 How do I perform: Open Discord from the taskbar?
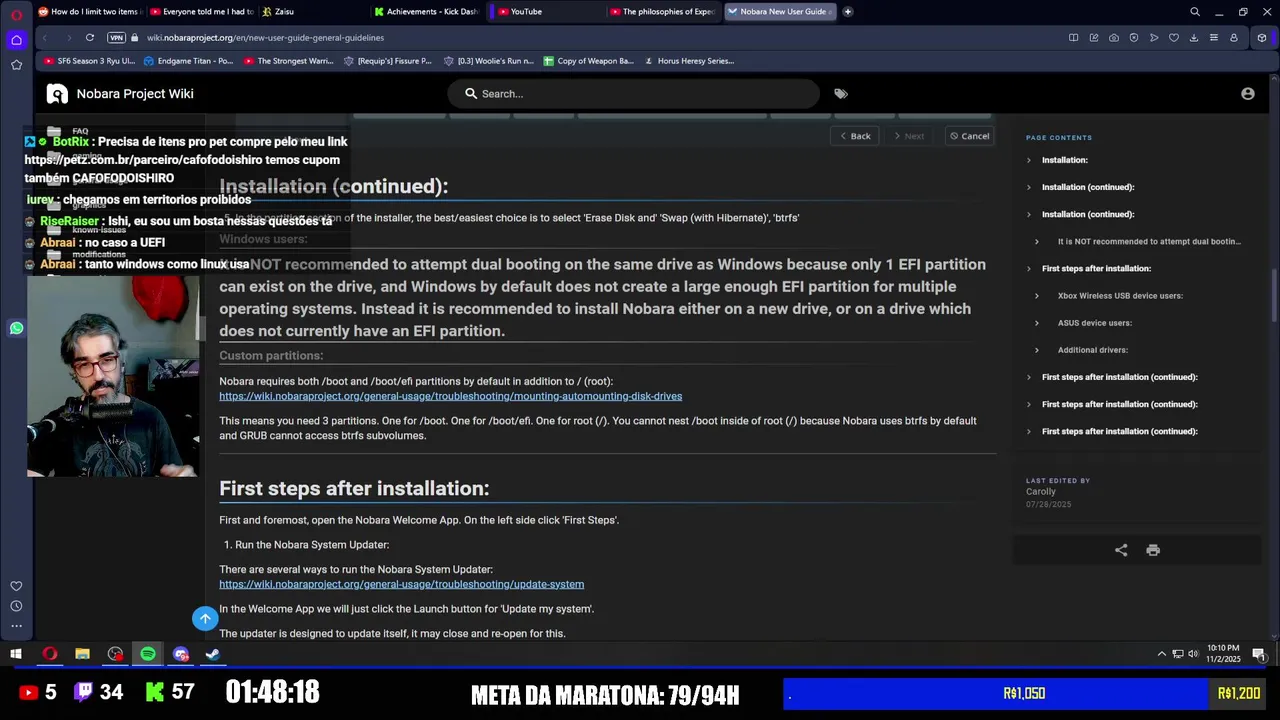click(181, 654)
